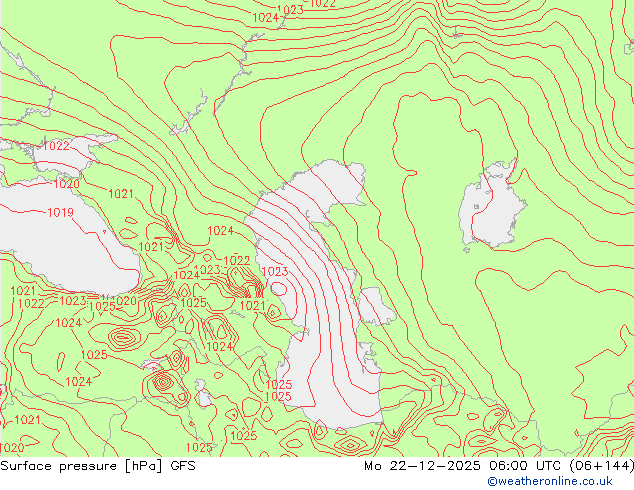Click the 1023 isobar label on the Caspian Sea
This screenshot has width=634, height=490.
click(x=275, y=272)
